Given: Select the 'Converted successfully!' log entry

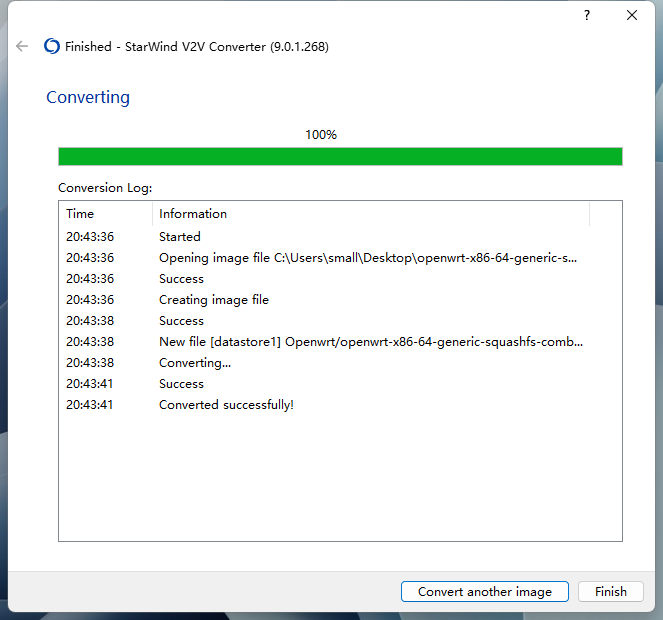Looking at the screenshot, I should [x=226, y=405].
